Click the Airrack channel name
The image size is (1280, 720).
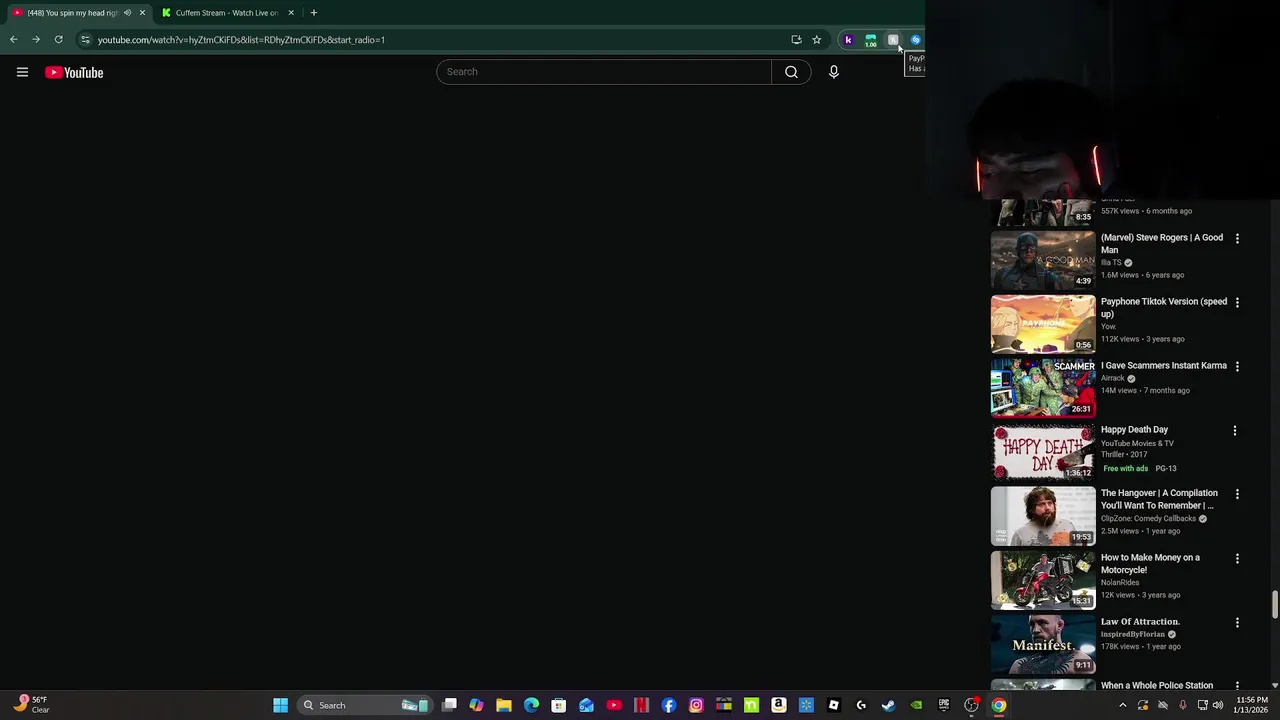coord(1113,378)
